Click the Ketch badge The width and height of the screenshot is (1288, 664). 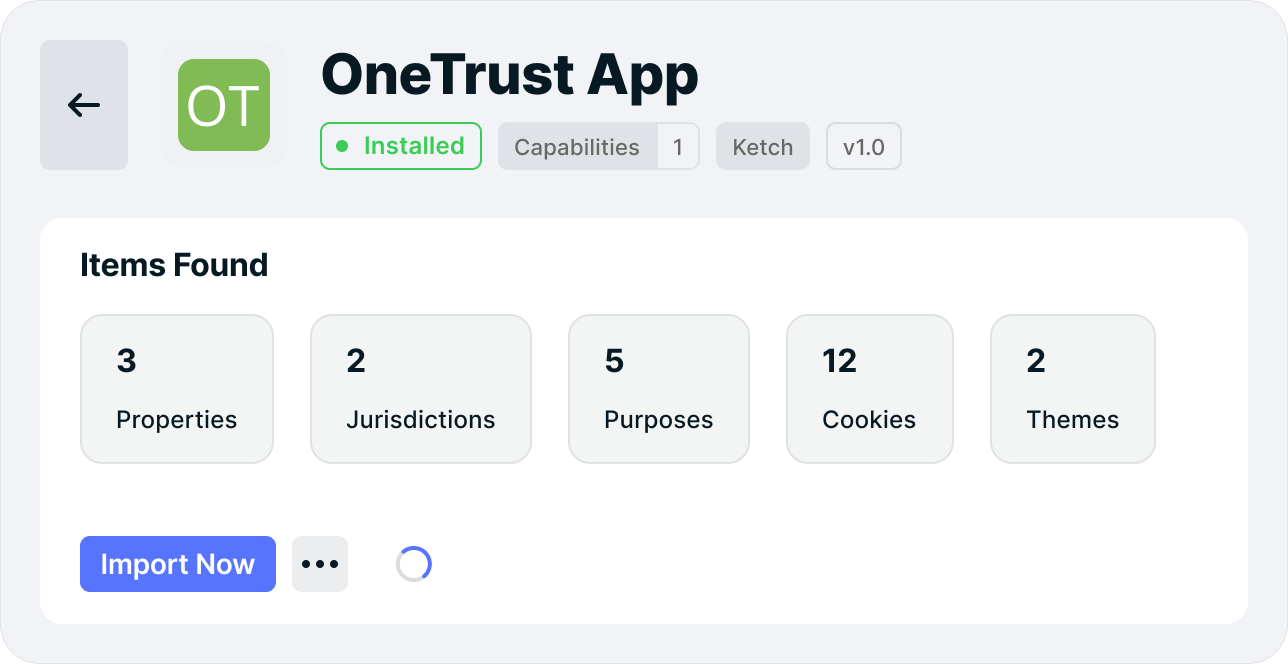pyautogui.click(x=762, y=146)
